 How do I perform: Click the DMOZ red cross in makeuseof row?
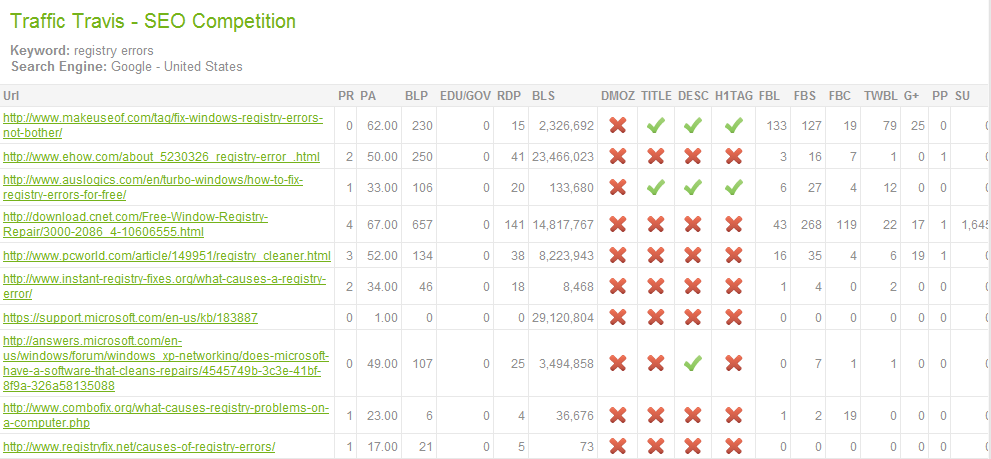[x=618, y=125]
